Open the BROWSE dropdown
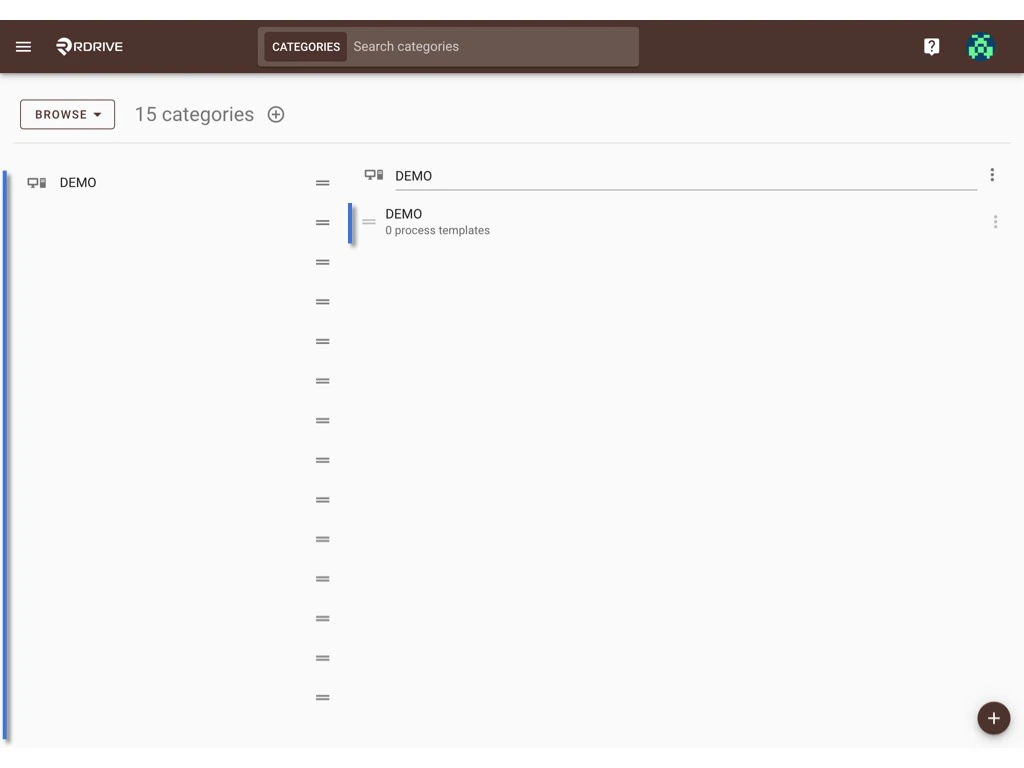 coord(67,114)
